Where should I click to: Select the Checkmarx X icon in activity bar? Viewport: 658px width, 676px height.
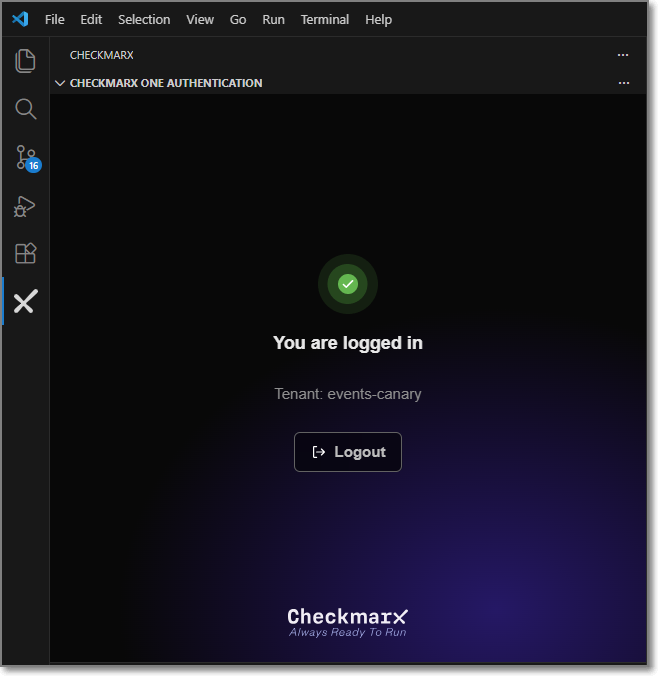coord(25,302)
